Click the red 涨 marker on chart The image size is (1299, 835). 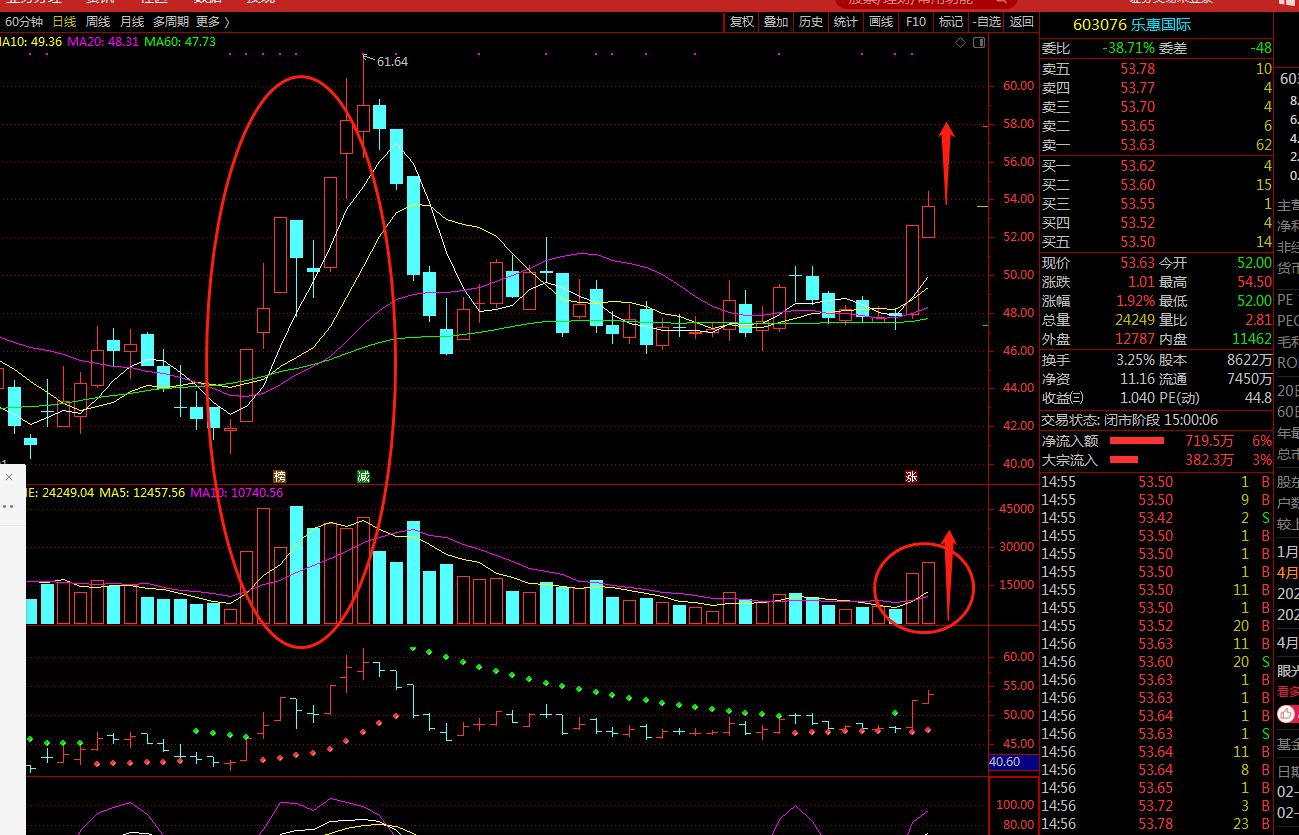coord(911,476)
